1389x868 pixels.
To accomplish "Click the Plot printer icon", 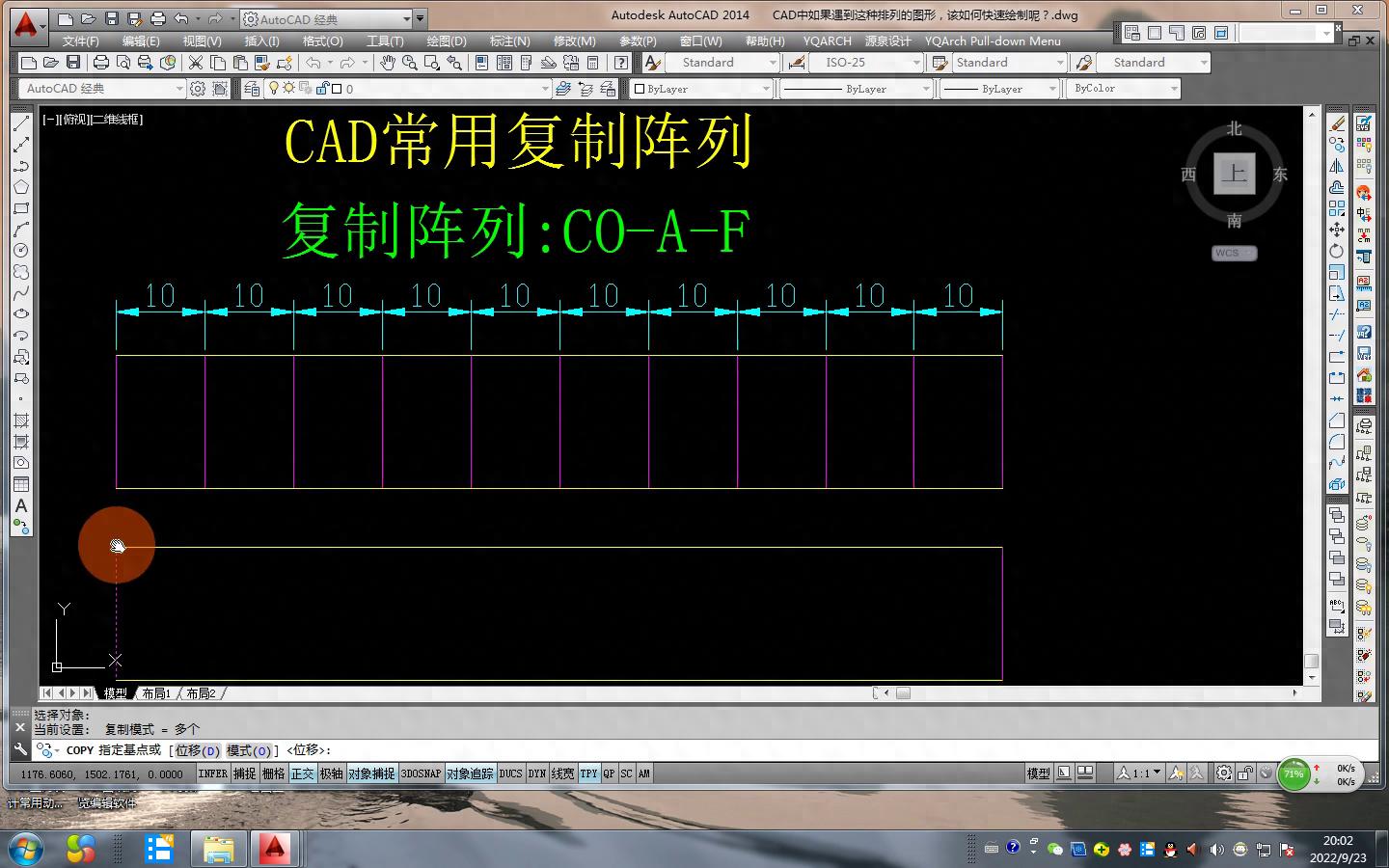I will (x=101, y=63).
